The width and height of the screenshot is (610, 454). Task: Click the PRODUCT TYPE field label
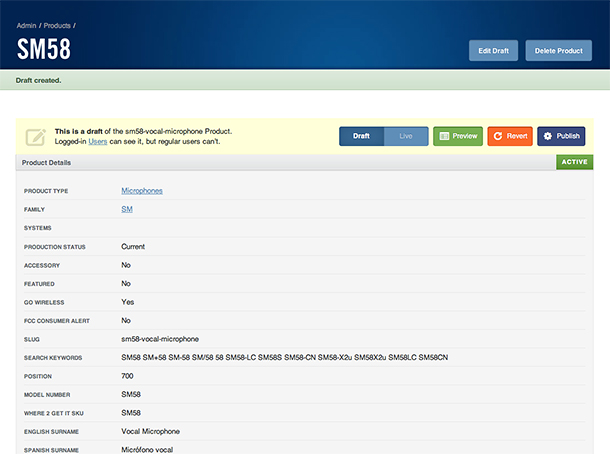point(46,191)
